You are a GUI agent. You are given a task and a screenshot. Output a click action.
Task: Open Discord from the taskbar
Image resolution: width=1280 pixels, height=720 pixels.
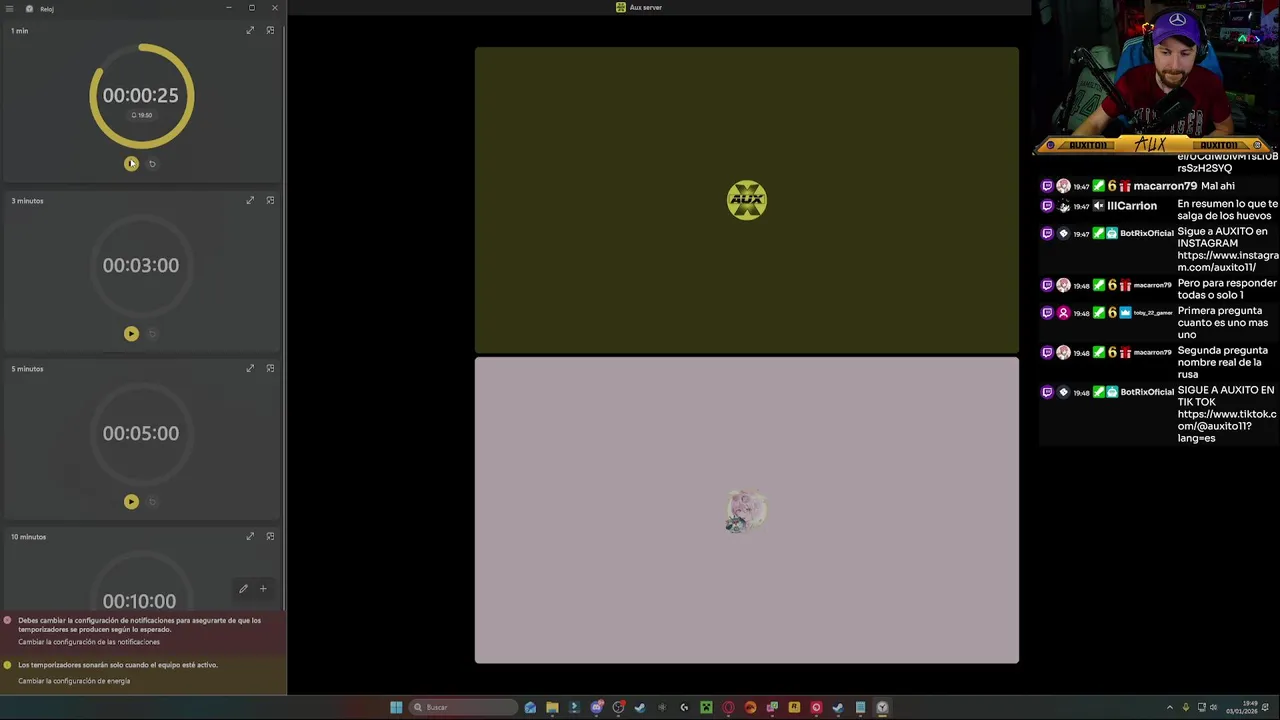(597, 707)
